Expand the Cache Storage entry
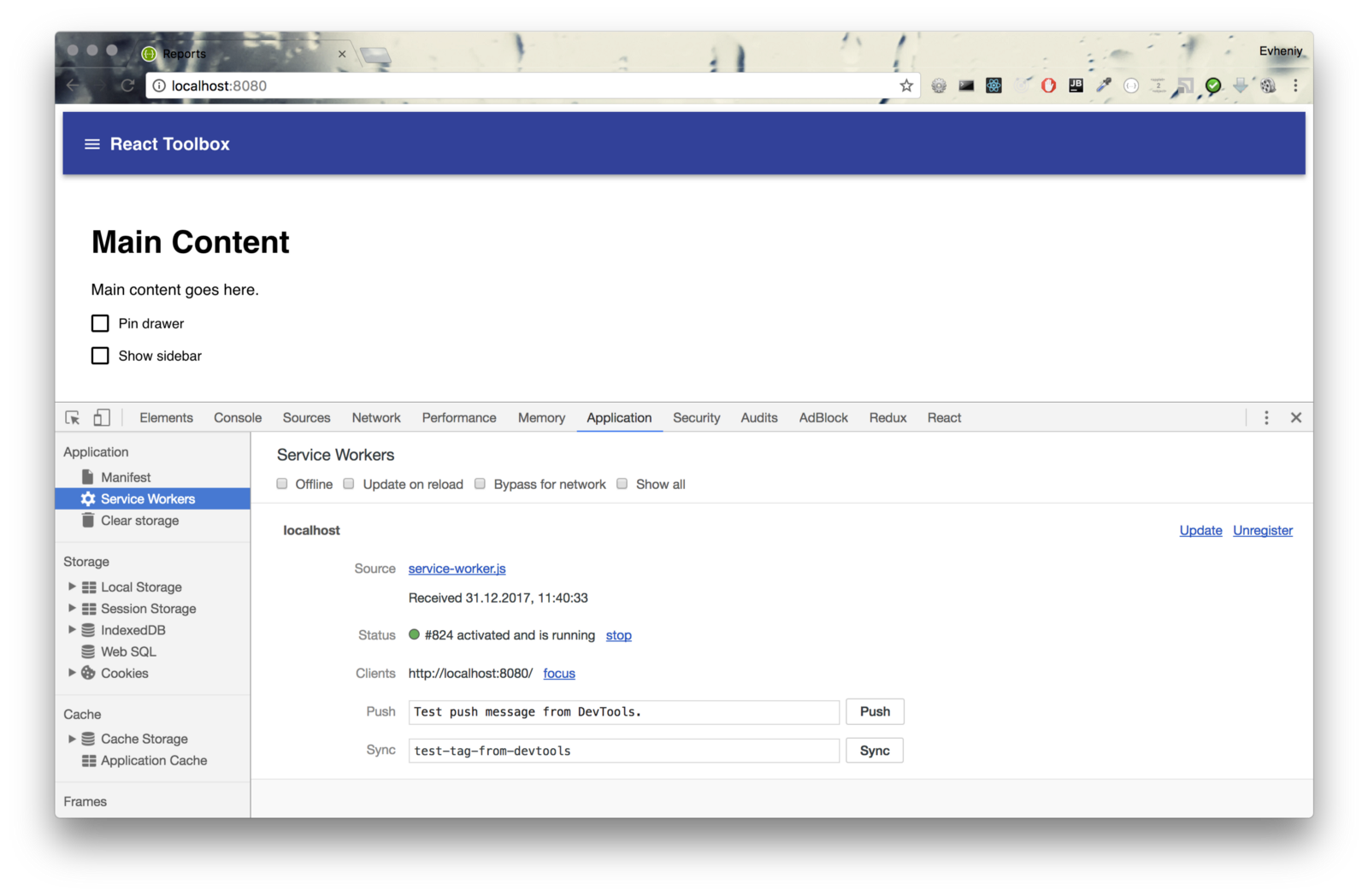 [x=72, y=739]
